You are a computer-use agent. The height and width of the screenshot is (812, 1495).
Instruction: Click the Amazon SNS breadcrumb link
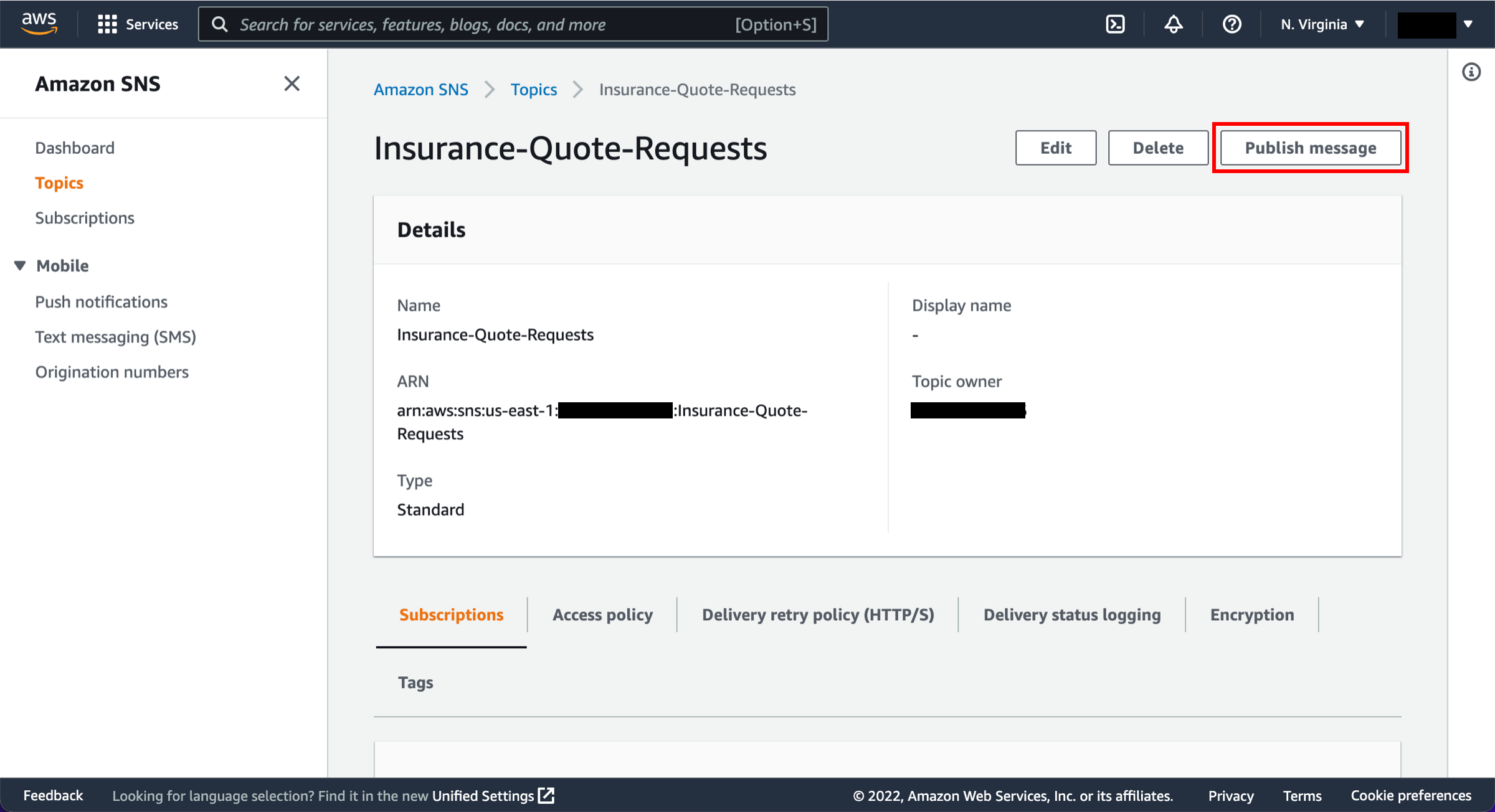coord(419,89)
